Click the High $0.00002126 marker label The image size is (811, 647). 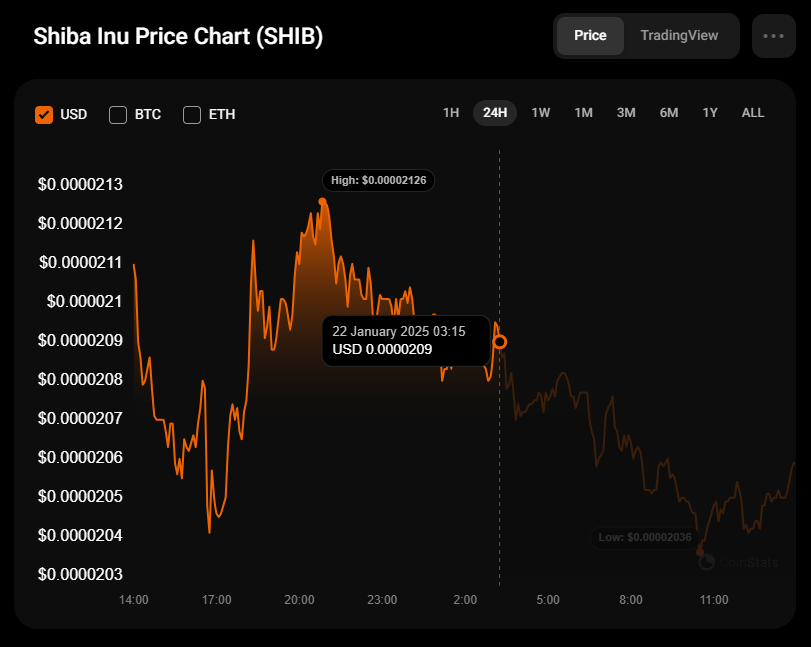coord(378,180)
